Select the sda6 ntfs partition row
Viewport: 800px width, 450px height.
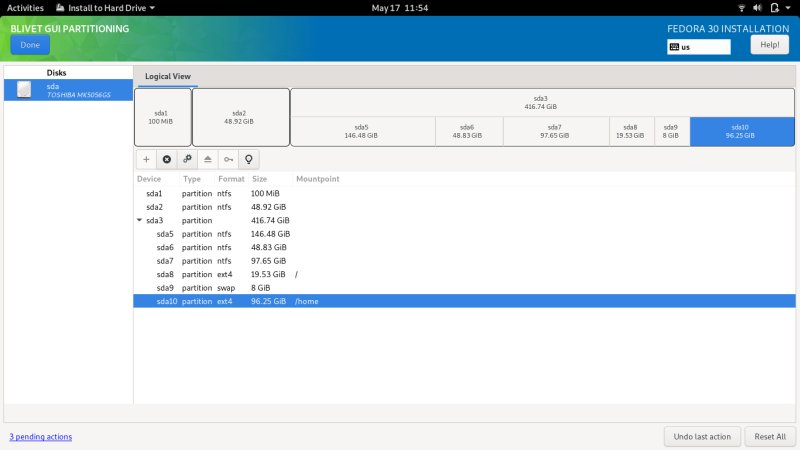point(464,247)
